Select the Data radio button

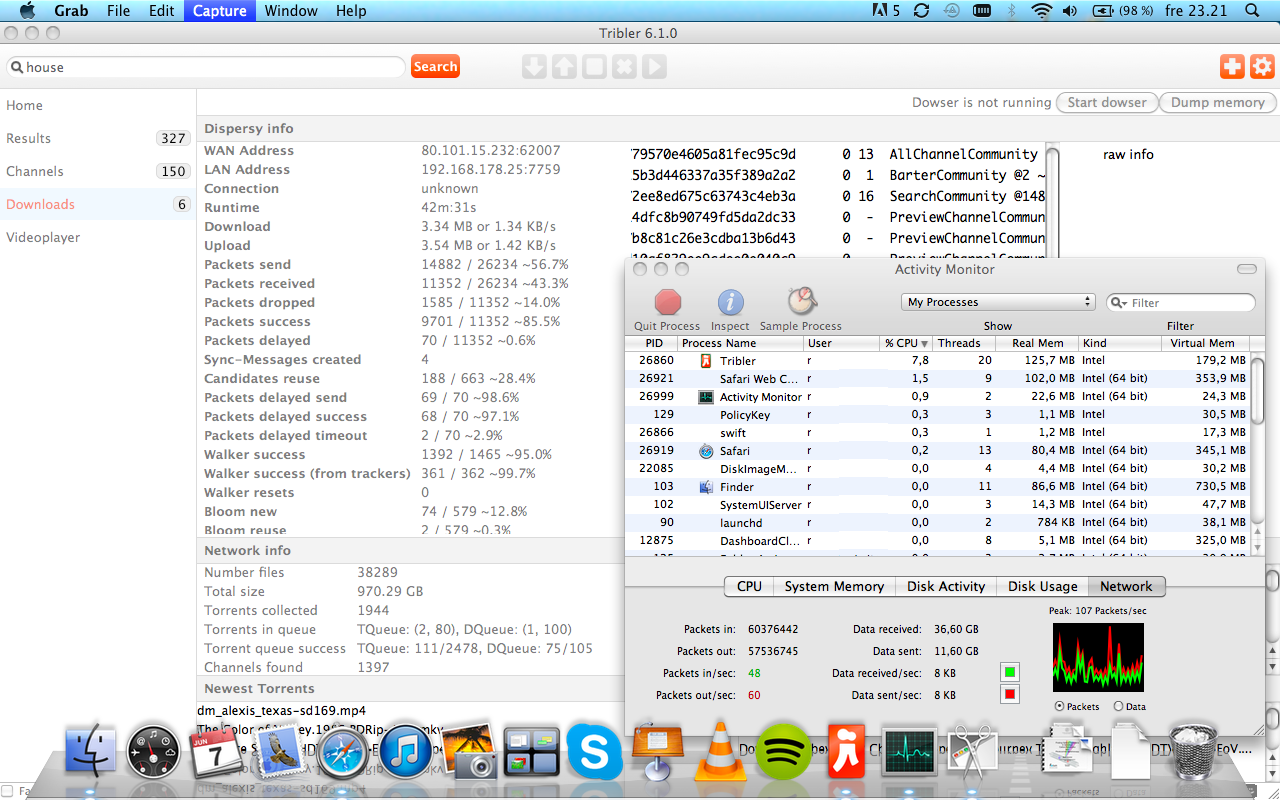click(1117, 706)
